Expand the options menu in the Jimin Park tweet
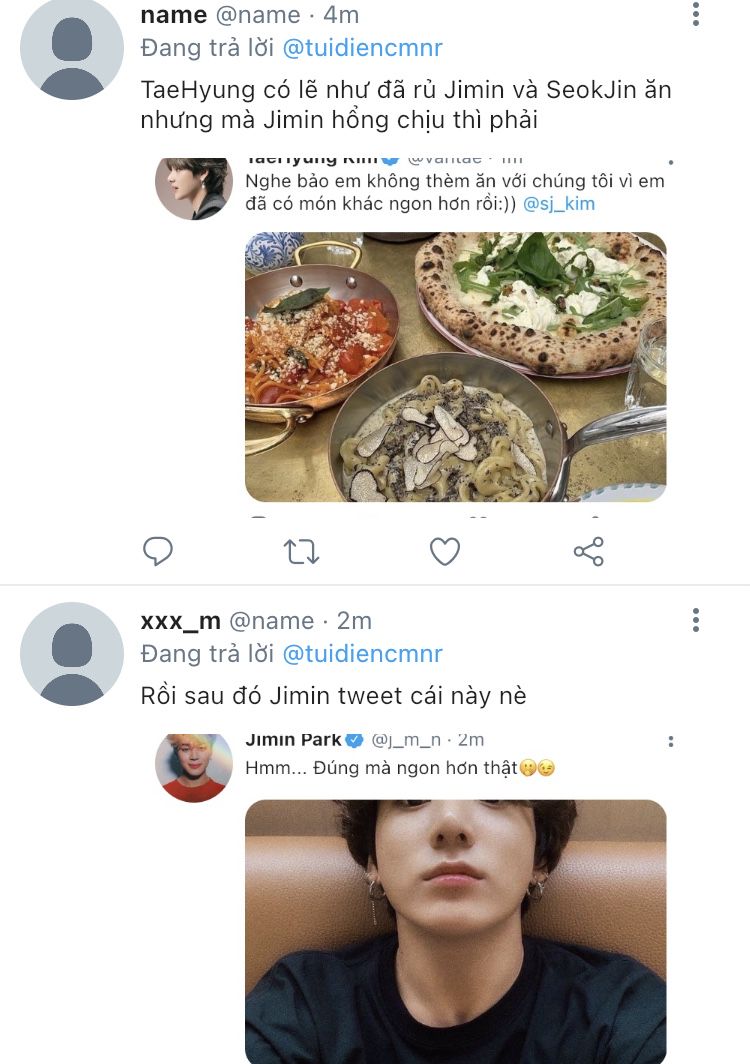 click(671, 741)
